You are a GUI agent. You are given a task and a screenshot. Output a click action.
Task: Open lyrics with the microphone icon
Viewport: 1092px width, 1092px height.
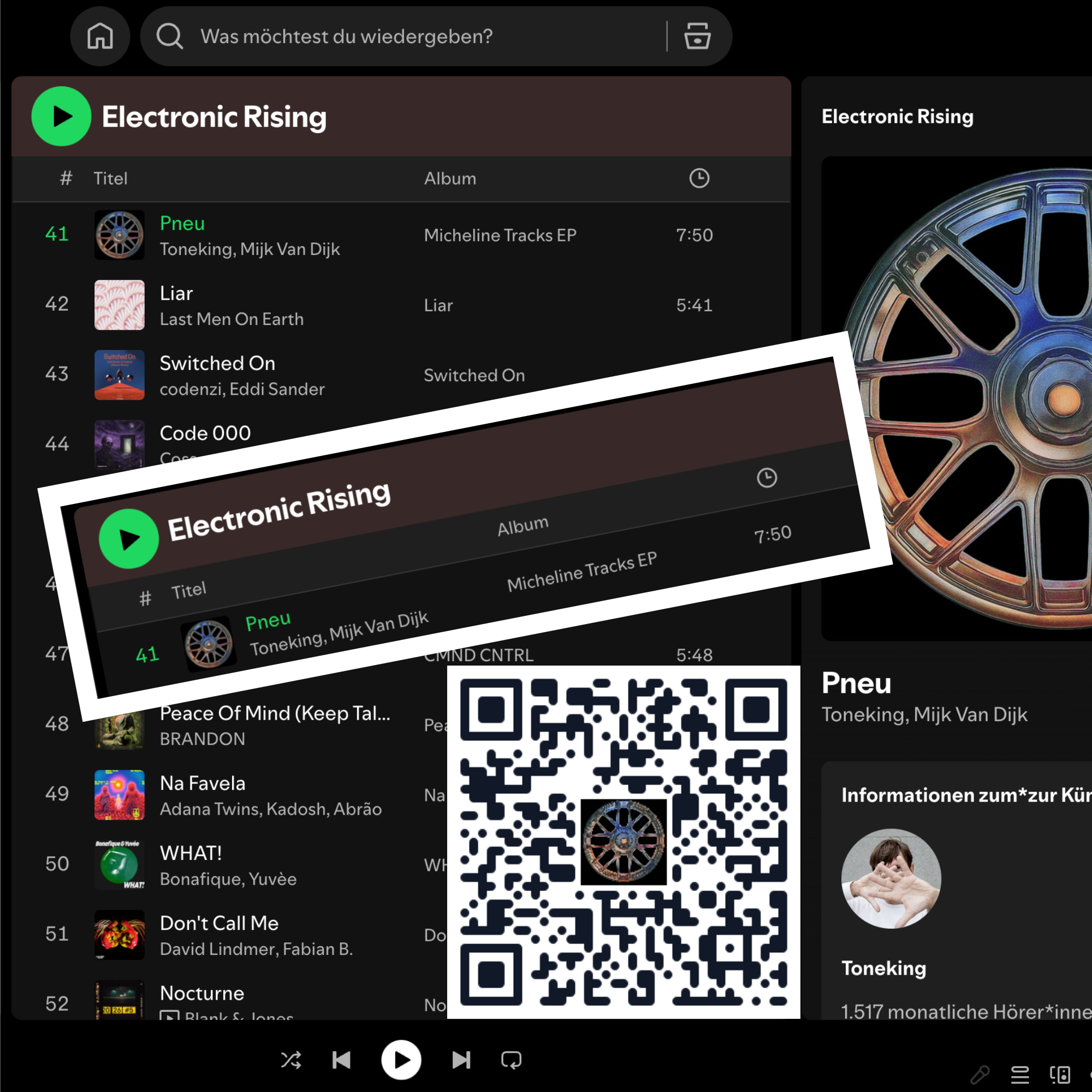click(x=980, y=1074)
